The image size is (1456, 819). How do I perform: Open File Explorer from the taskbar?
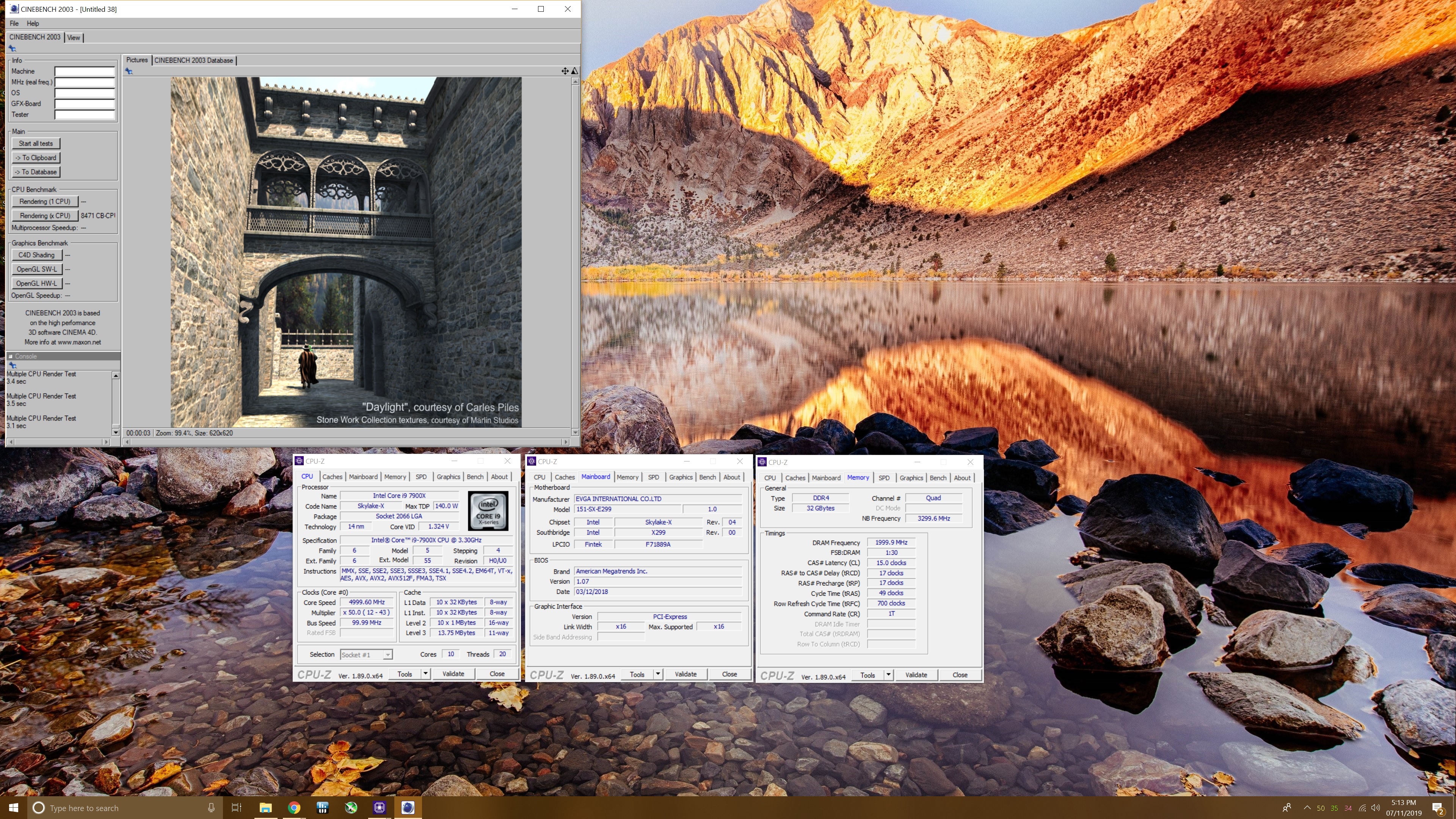pyautogui.click(x=266, y=808)
